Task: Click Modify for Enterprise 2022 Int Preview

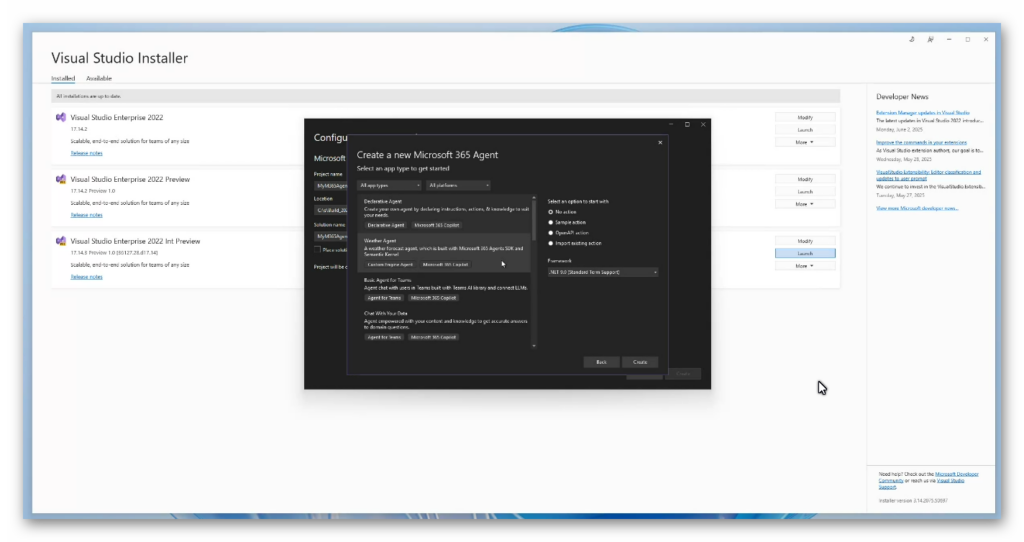Action: (805, 241)
